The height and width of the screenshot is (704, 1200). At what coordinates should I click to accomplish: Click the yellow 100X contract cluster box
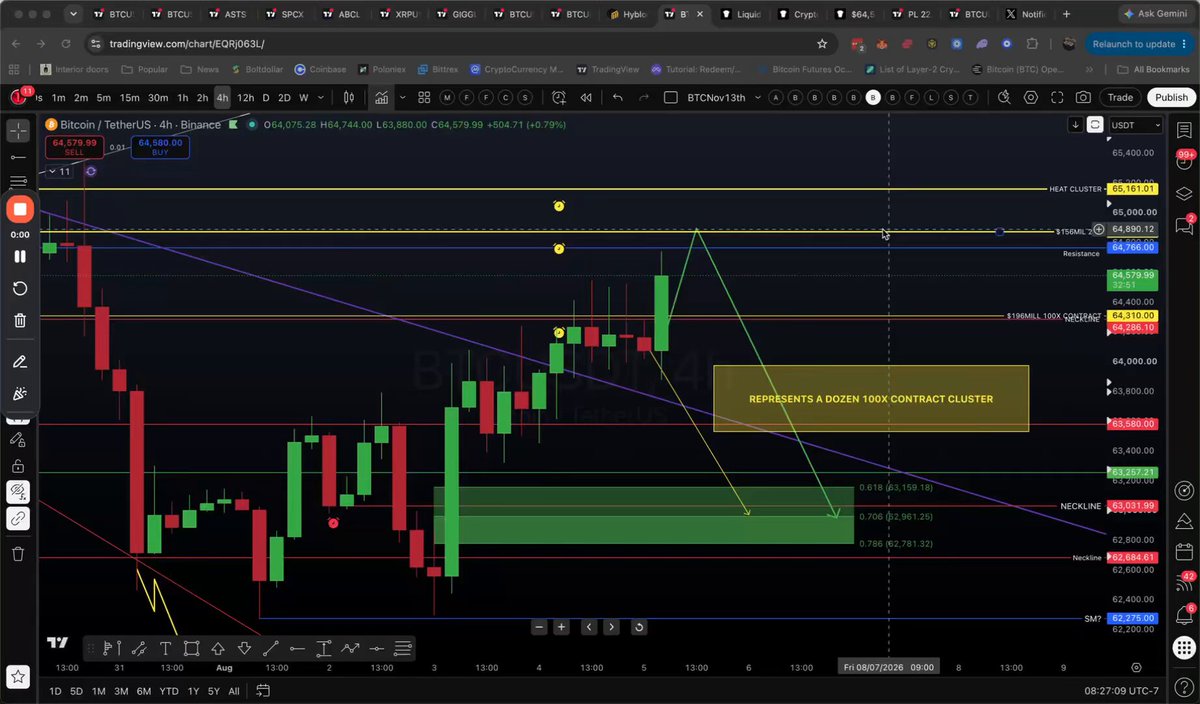[x=871, y=399]
